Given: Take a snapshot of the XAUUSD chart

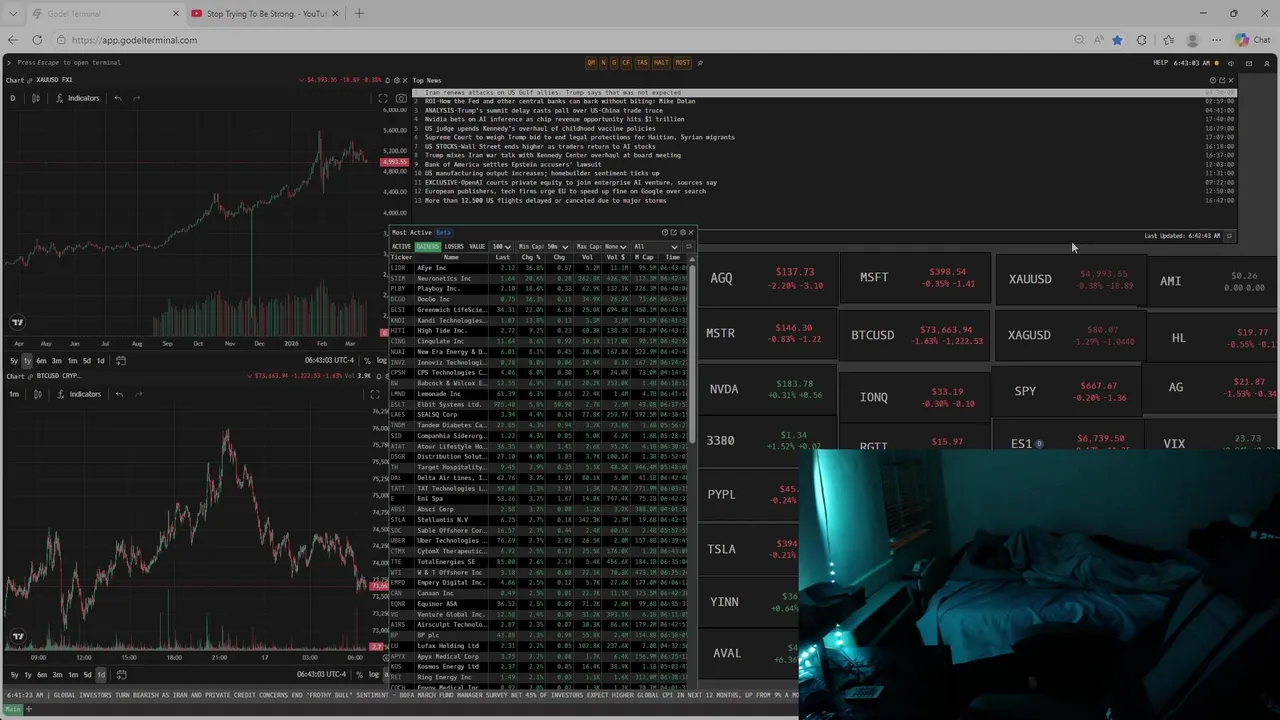Looking at the screenshot, I should [401, 98].
